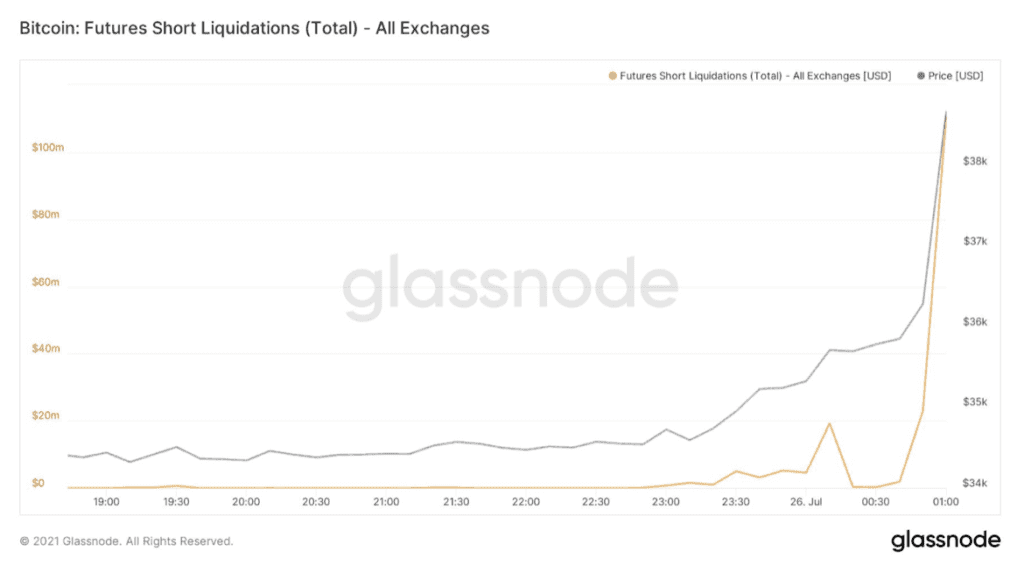The width and height of the screenshot is (1024, 572).
Task: Click the $38k right axis label
Action: 973,162
